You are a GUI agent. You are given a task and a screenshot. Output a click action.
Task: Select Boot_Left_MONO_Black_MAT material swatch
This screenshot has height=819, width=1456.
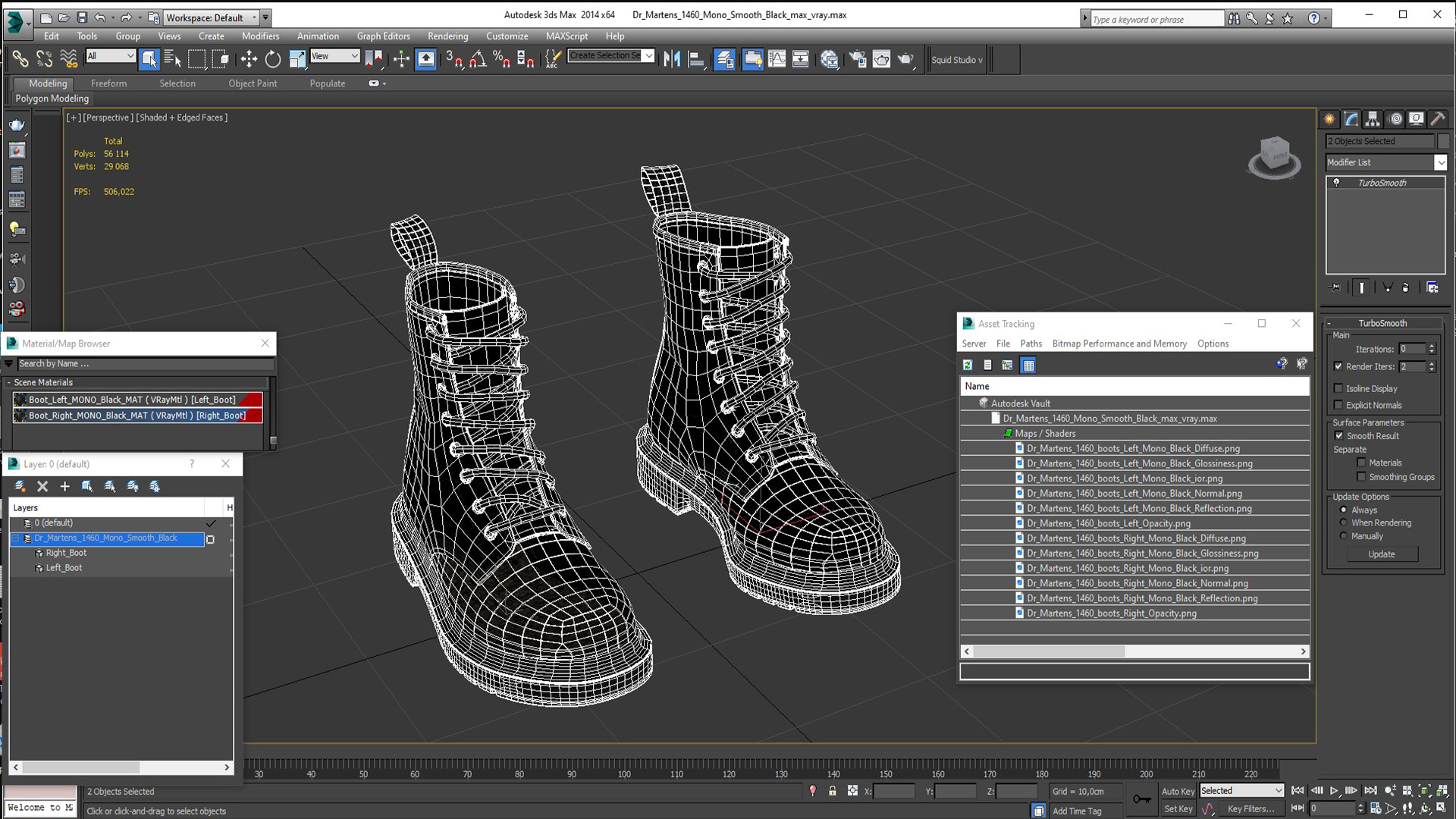[20, 400]
